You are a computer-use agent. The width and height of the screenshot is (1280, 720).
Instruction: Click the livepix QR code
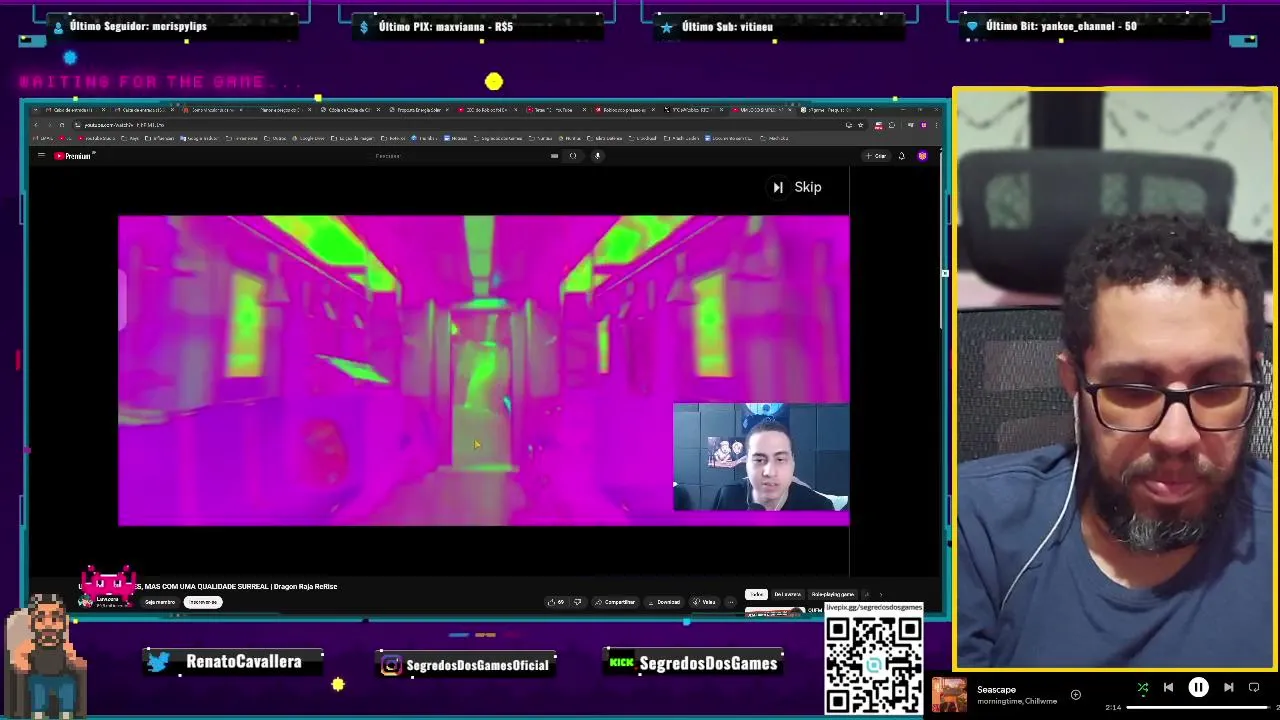click(874, 664)
